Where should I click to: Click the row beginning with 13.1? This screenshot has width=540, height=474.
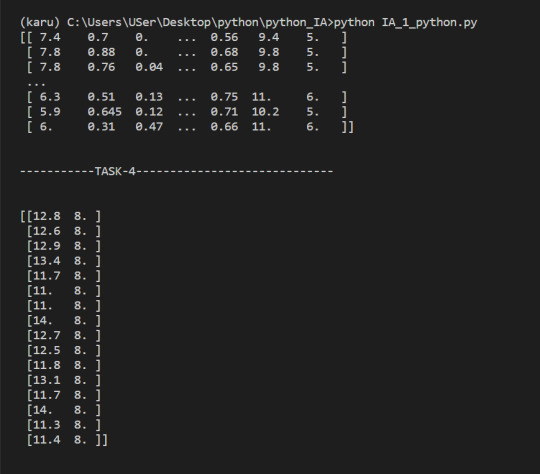pos(64,380)
